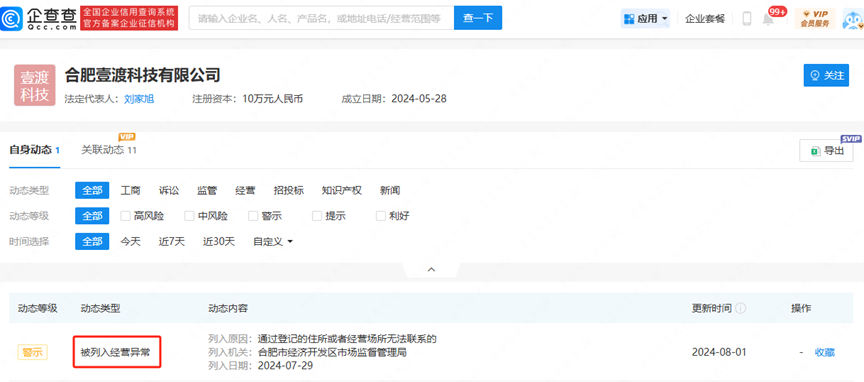Image resolution: width=864 pixels, height=382 pixels.
Task: Click the 壹渡科技 company logo thumbnail
Action: pos(35,85)
